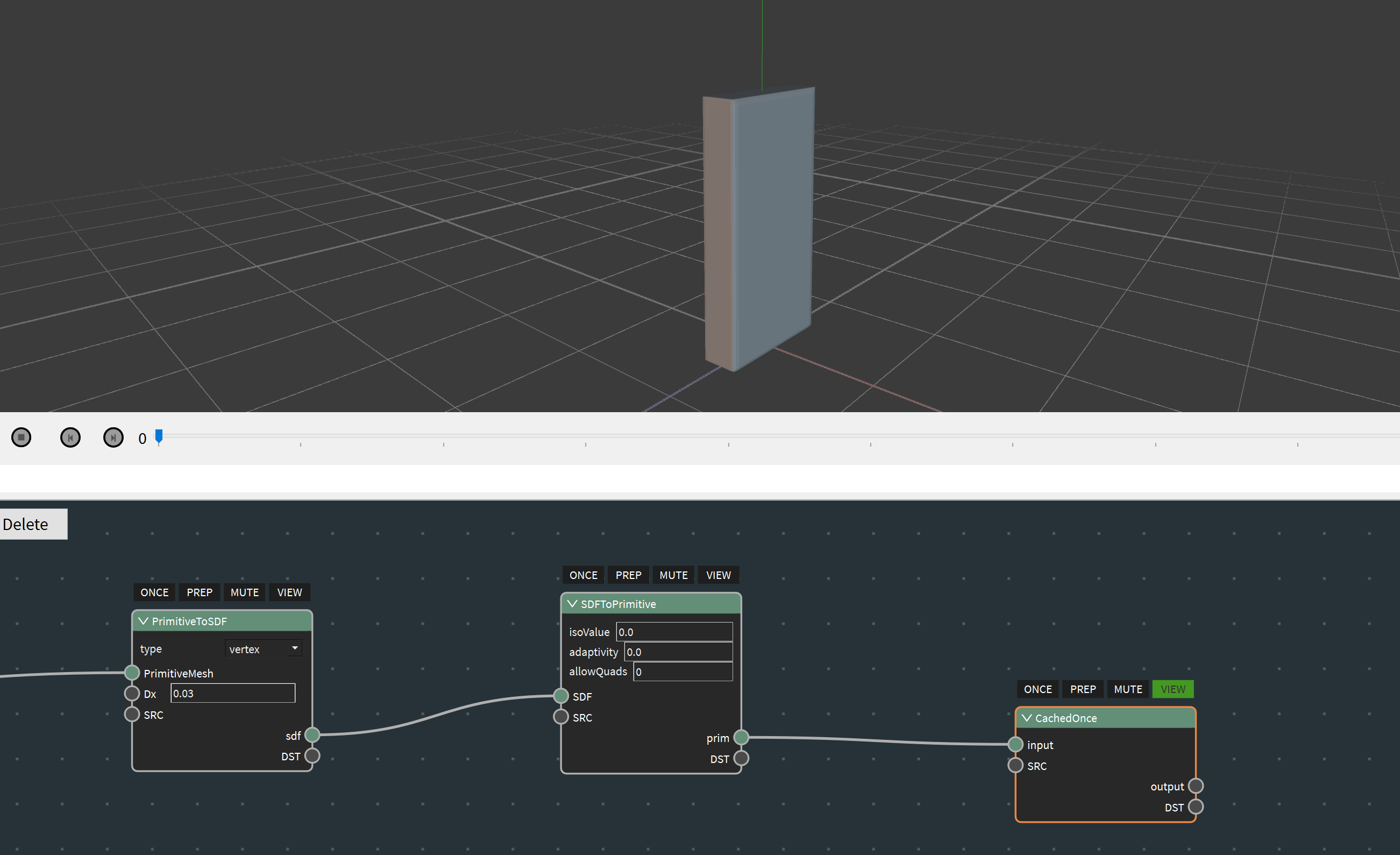Collapse the CachedOnce node
The image size is (1400, 855).
[1027, 718]
